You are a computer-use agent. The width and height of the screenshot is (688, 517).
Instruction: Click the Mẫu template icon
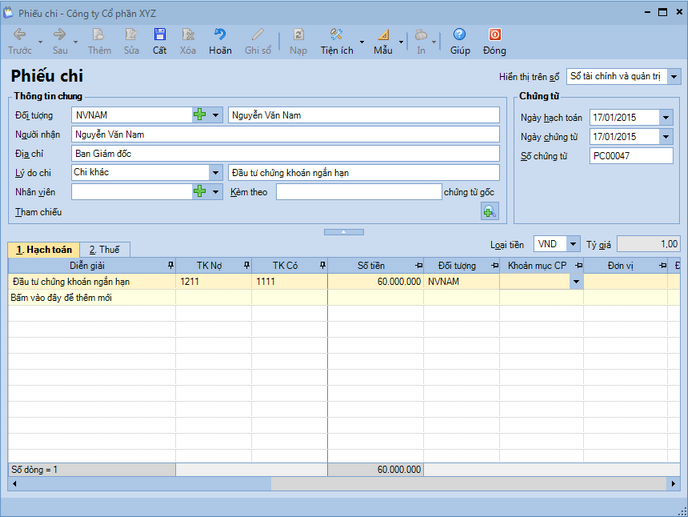383,35
